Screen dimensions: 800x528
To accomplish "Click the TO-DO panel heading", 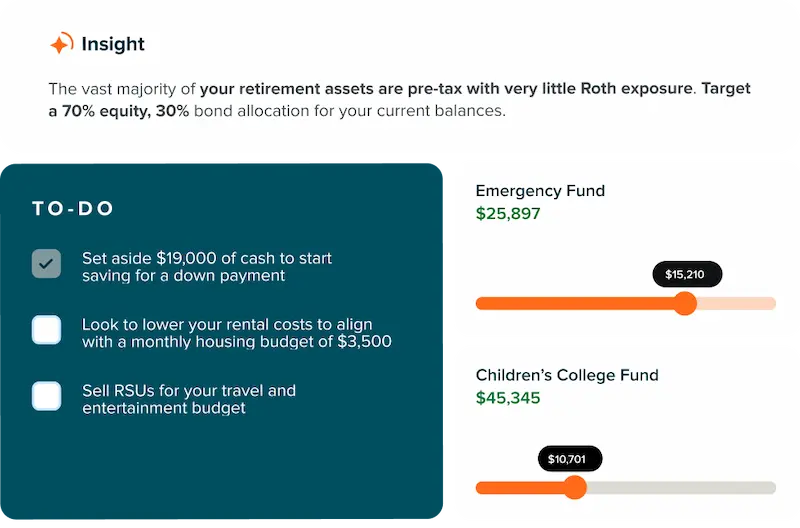I will (73, 209).
